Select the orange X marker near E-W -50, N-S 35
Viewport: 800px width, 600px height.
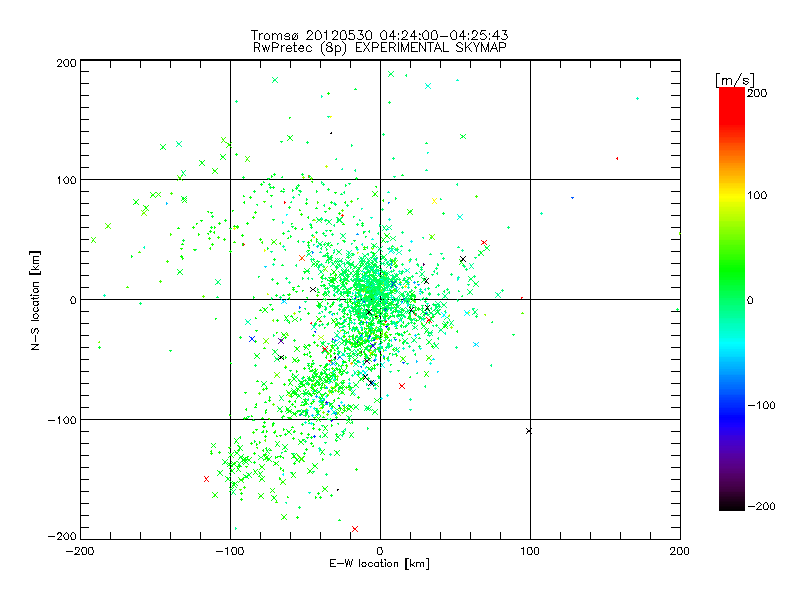point(302,258)
